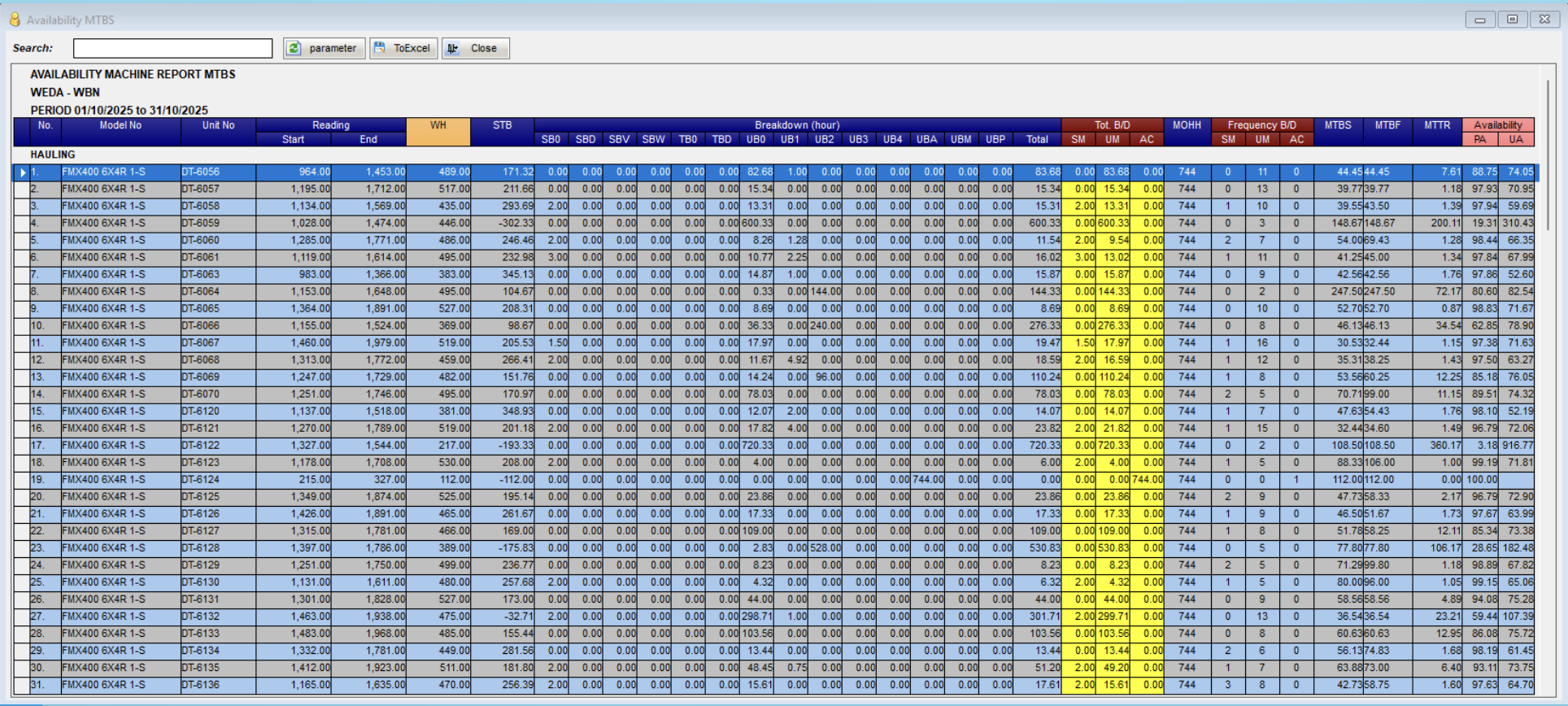Click the Close button in the toolbar
Image resolution: width=1568 pixels, height=706 pixels.
(x=476, y=48)
